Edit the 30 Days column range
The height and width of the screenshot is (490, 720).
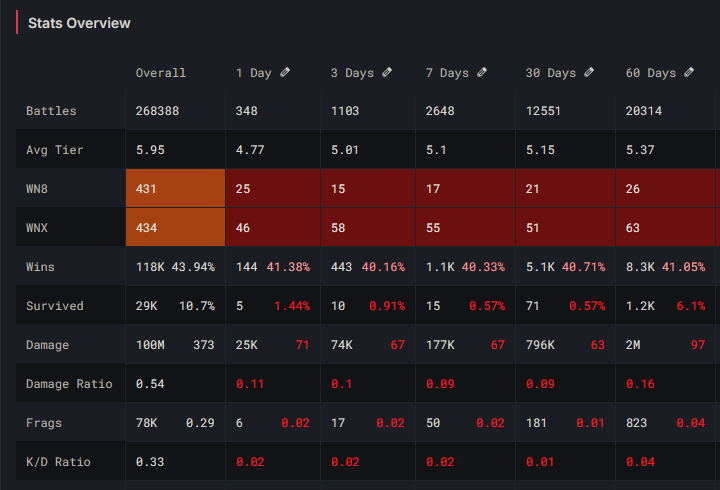click(590, 72)
